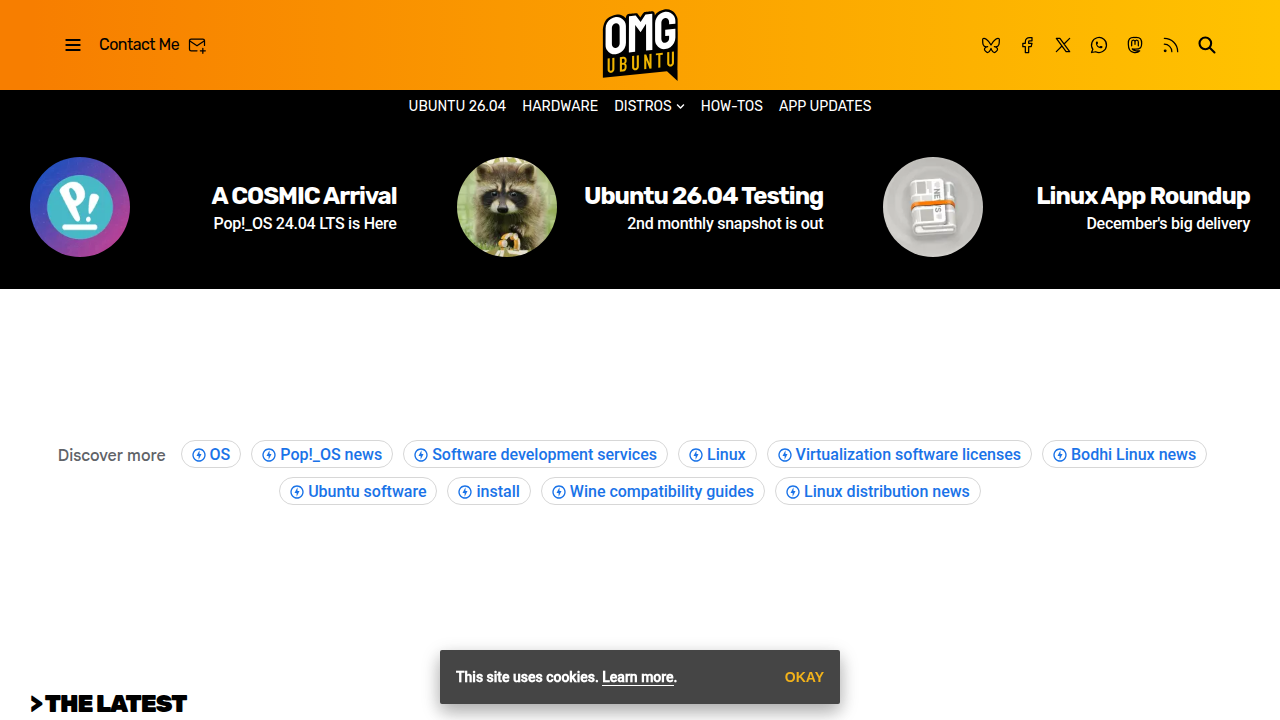This screenshot has height=720, width=1280.
Task: Click the OMG Ubuntu logo
Action: pyautogui.click(x=640, y=44)
